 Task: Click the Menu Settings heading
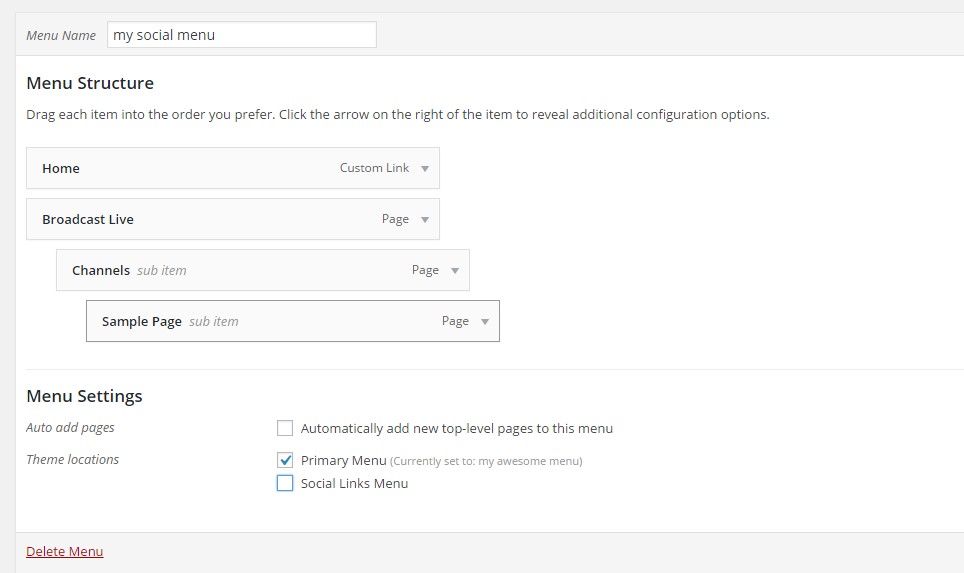[x=84, y=396]
